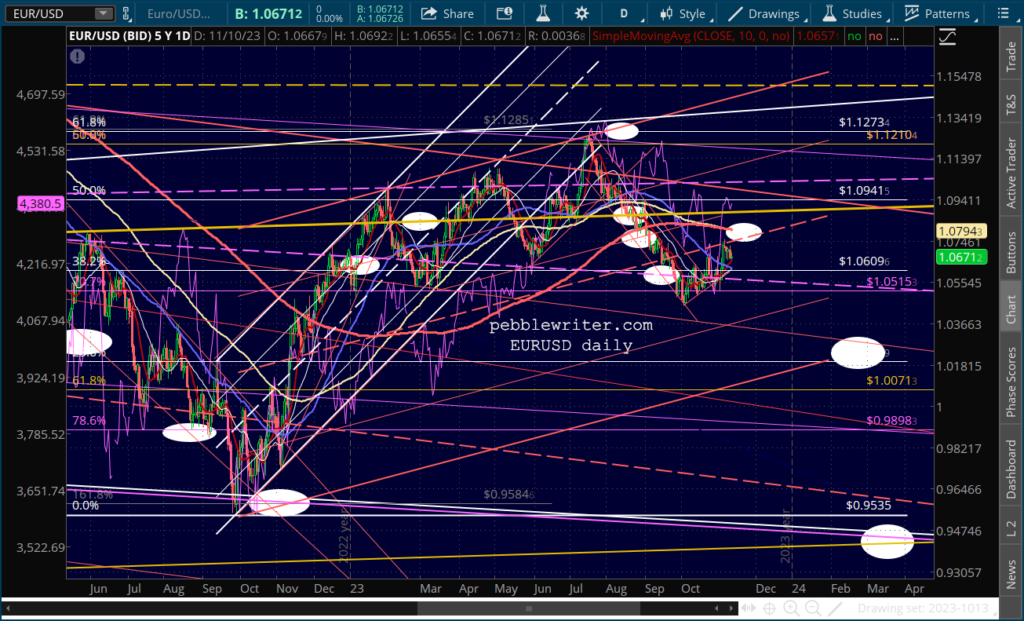
Task: Click the $1.0941 price level label
Action: click(x=863, y=191)
